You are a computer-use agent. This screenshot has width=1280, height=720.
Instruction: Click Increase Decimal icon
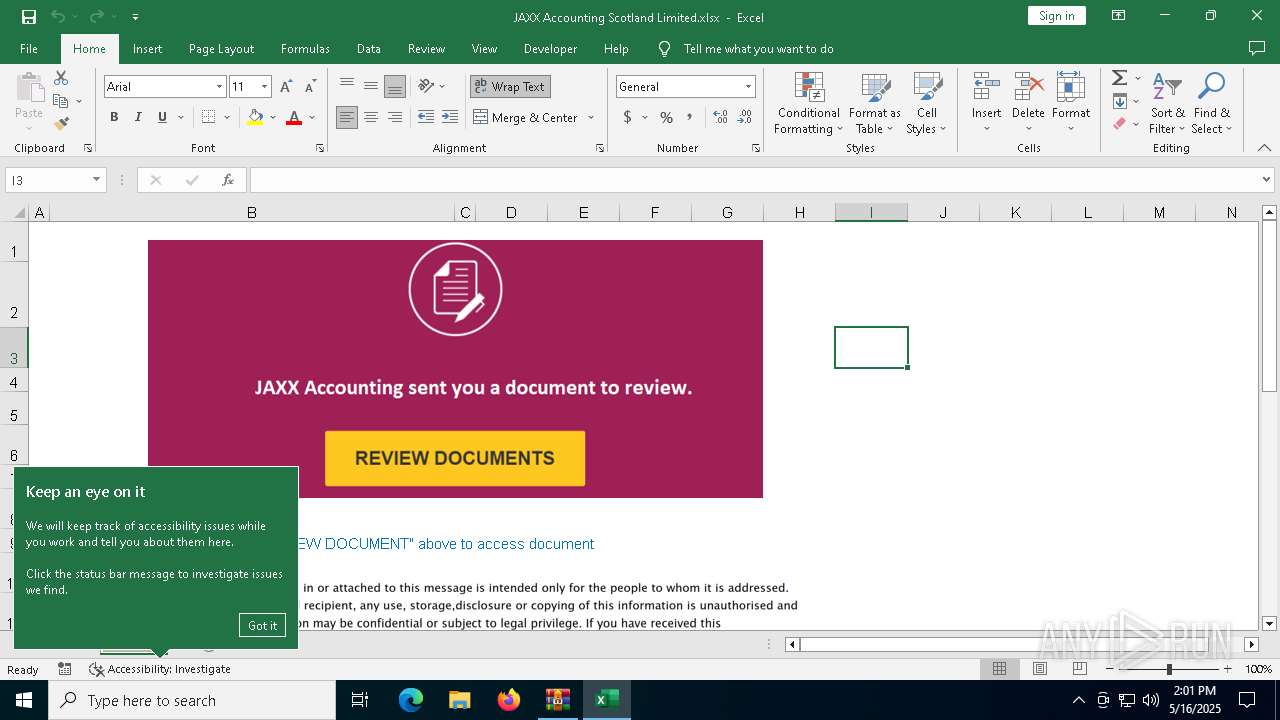720,118
